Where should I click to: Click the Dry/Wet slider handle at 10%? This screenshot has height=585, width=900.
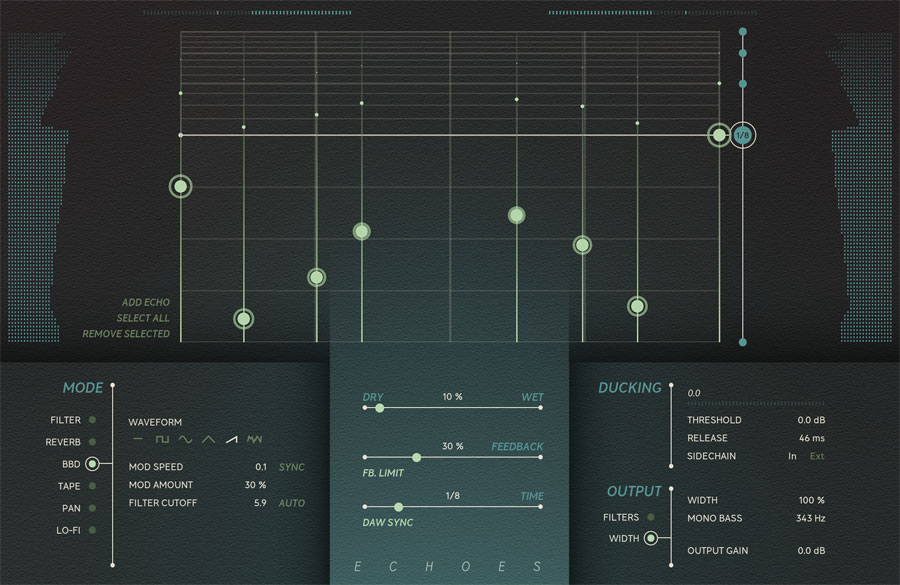(x=379, y=409)
